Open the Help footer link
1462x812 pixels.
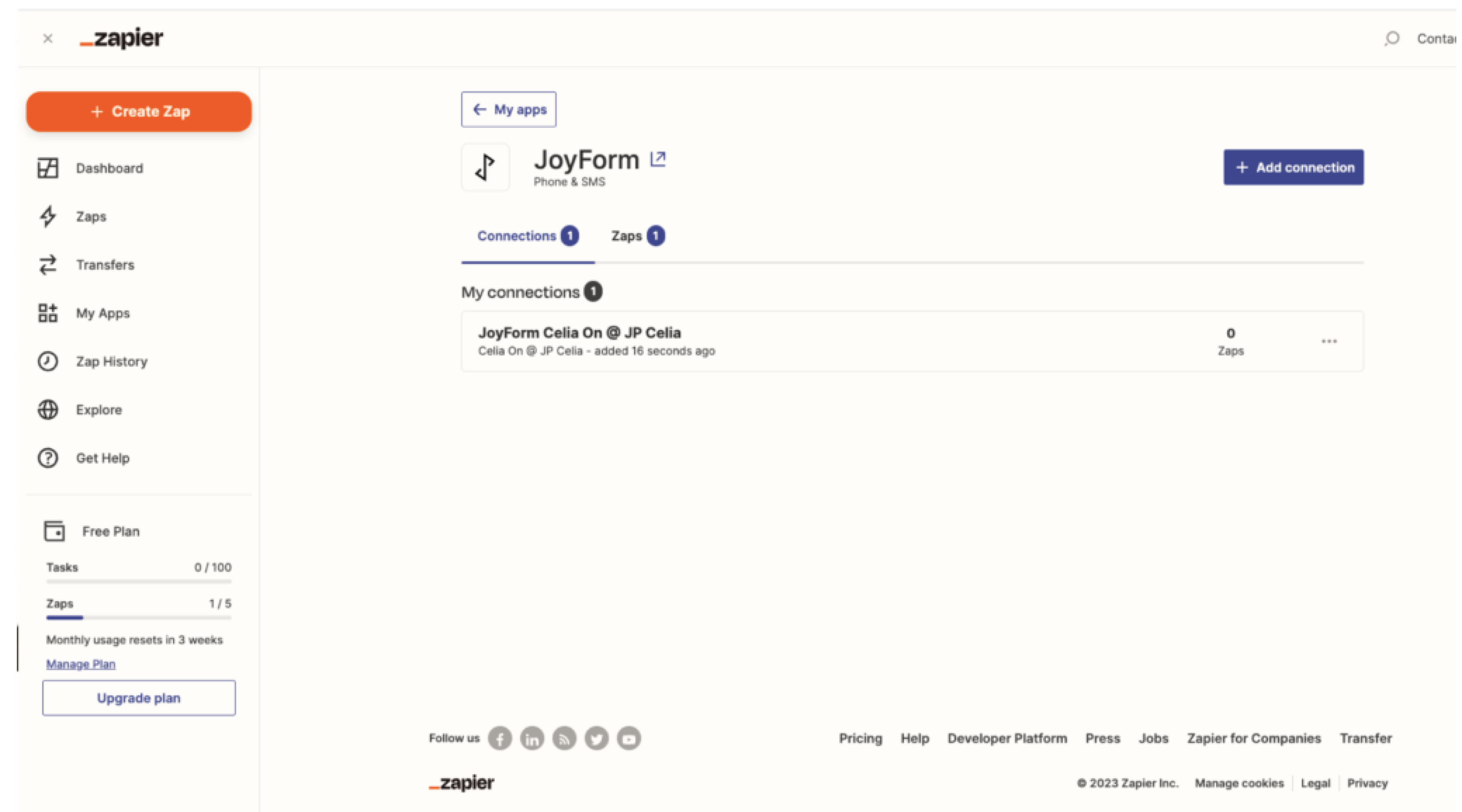[915, 738]
